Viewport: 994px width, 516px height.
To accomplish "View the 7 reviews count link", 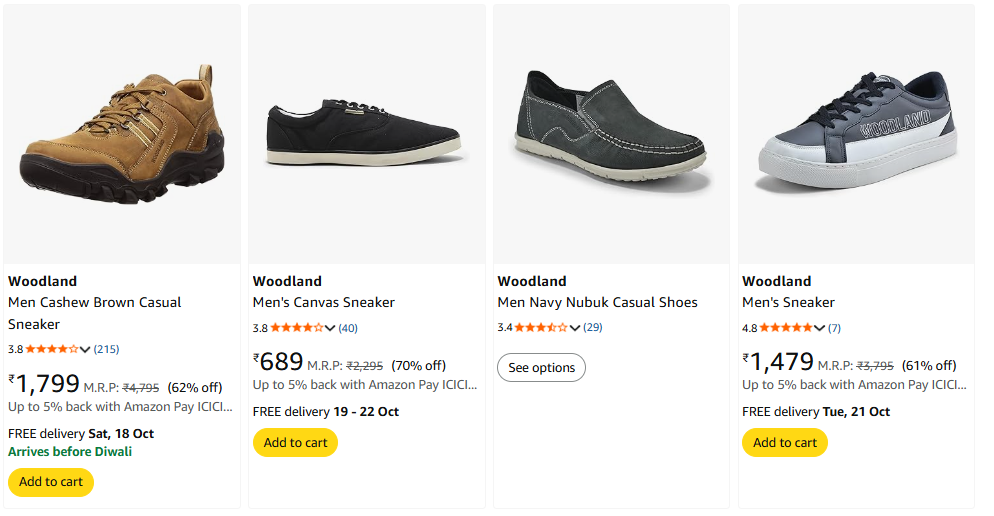I will (x=834, y=328).
